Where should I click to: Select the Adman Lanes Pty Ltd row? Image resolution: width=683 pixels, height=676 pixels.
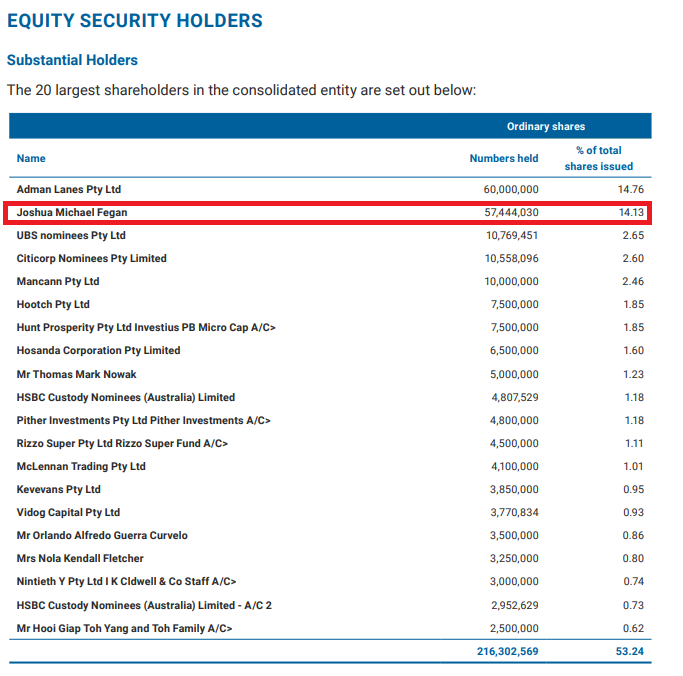(330, 189)
